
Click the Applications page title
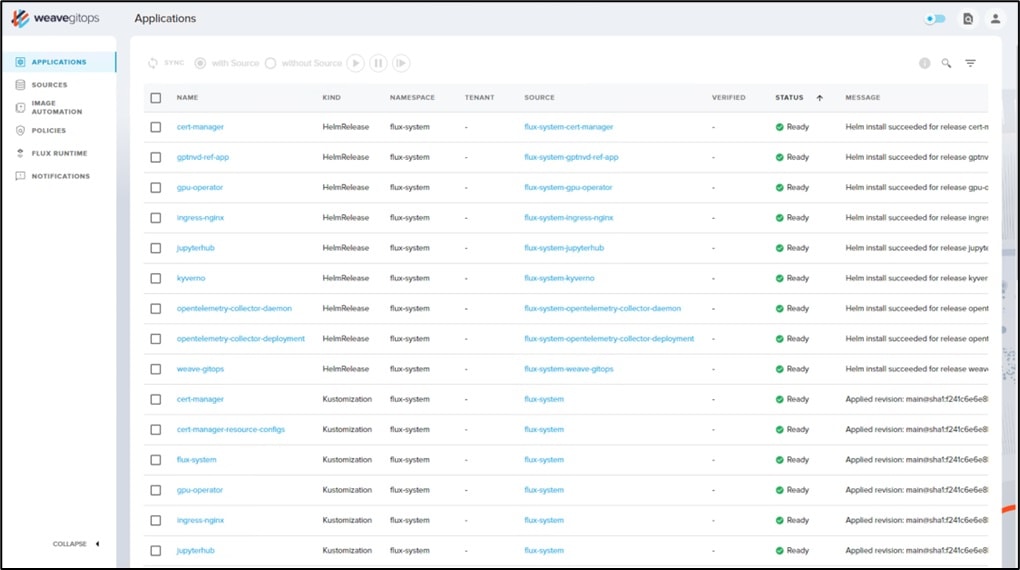coord(165,18)
